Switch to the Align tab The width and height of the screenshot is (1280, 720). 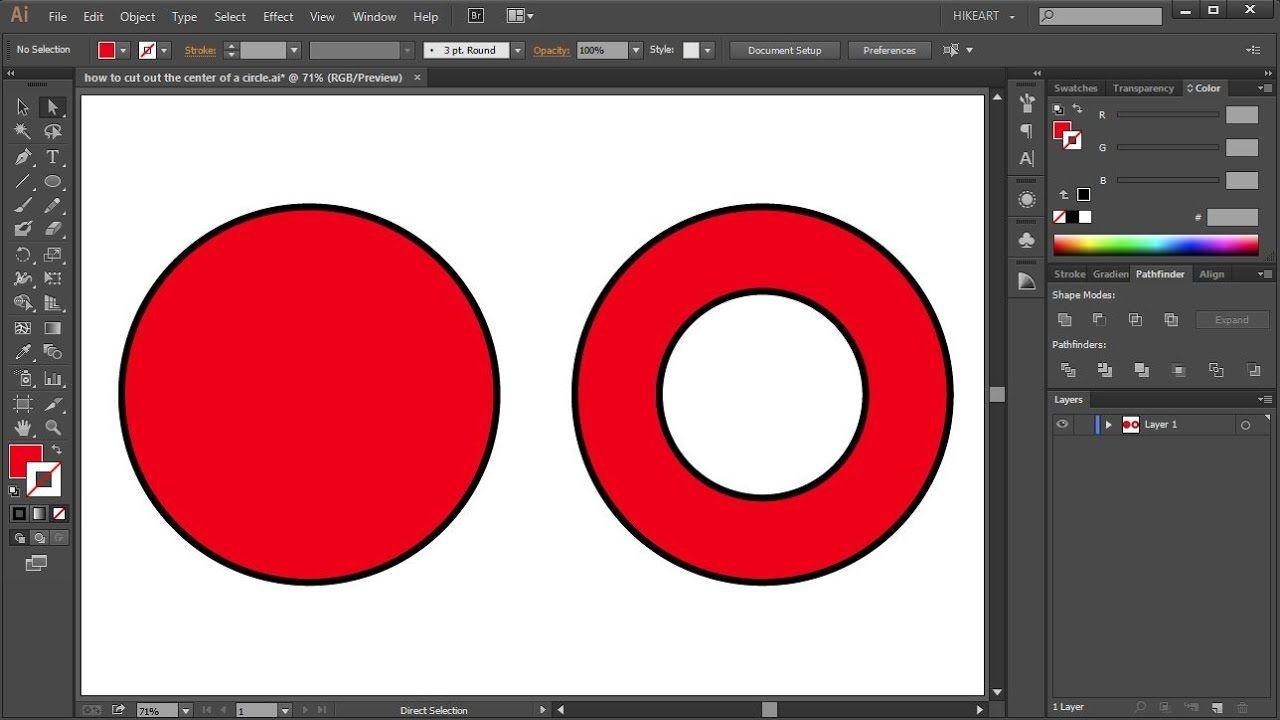tap(1211, 273)
